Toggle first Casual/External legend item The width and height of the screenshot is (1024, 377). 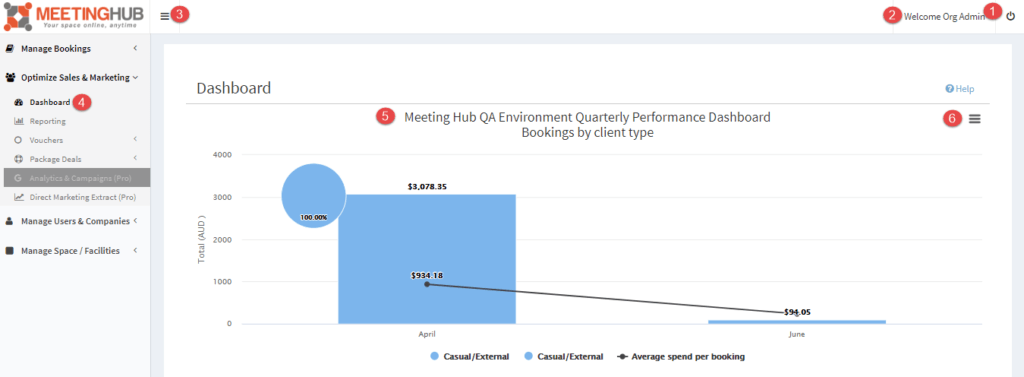(470, 357)
